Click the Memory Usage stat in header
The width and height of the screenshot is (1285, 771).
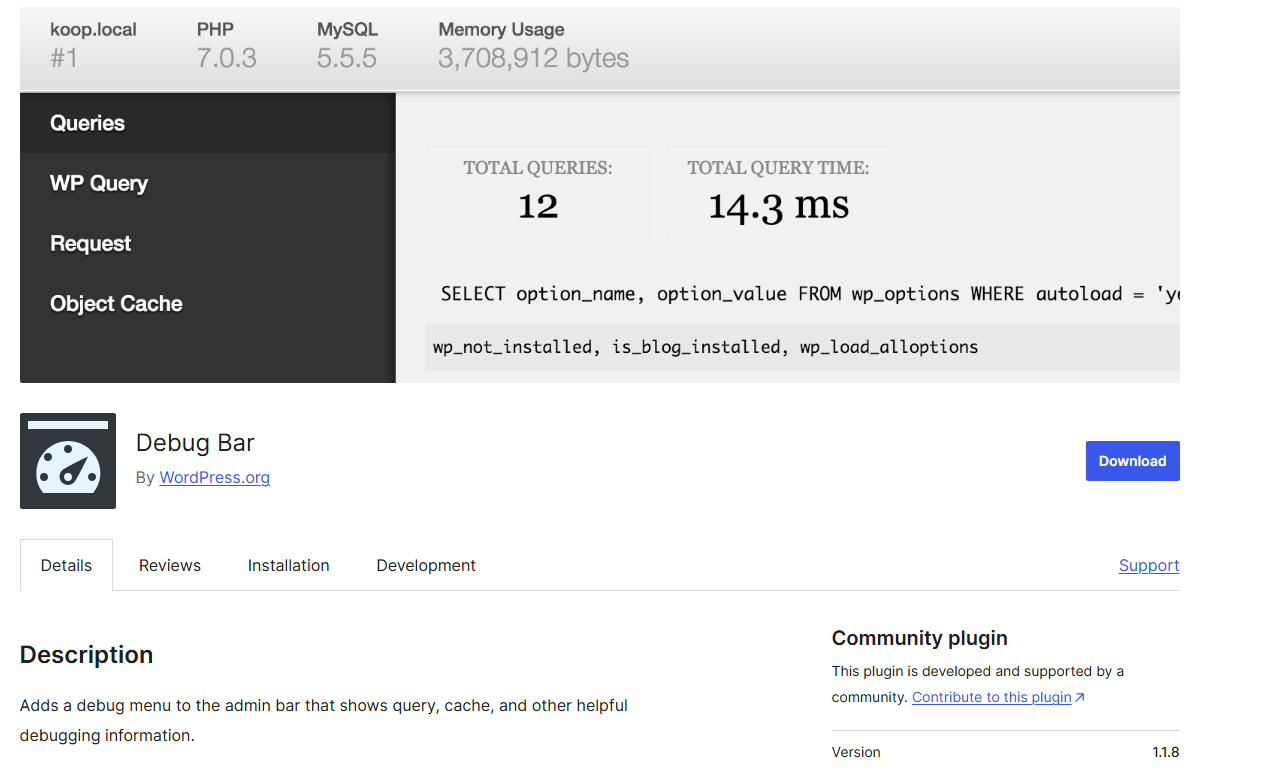tap(533, 45)
